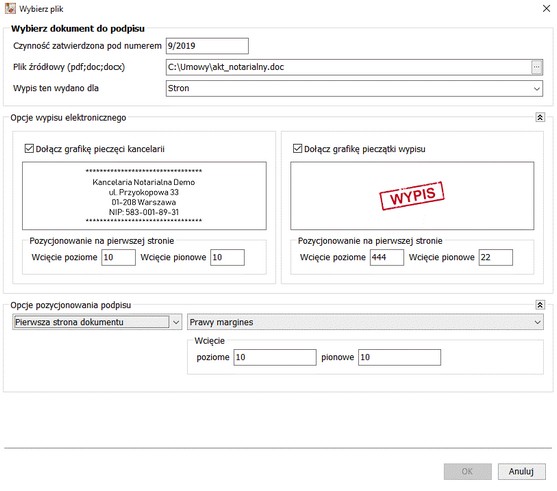This screenshot has height=491, width=557.
Task: Click the Plik źródłowy path field
Action: pos(348,67)
